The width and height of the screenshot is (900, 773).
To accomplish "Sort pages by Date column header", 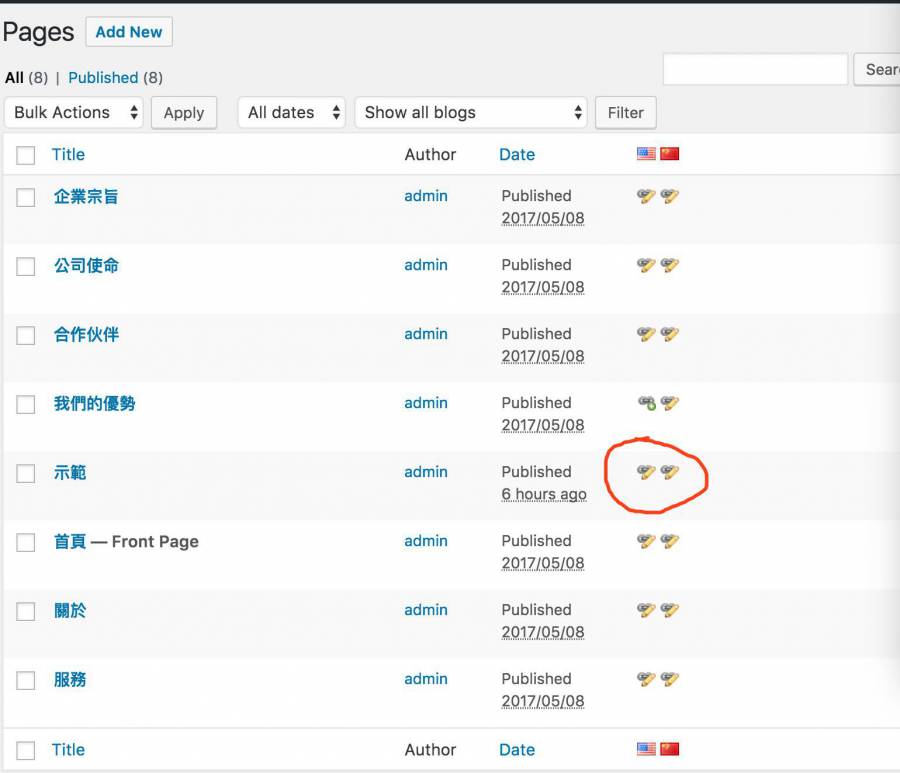I will coord(517,154).
